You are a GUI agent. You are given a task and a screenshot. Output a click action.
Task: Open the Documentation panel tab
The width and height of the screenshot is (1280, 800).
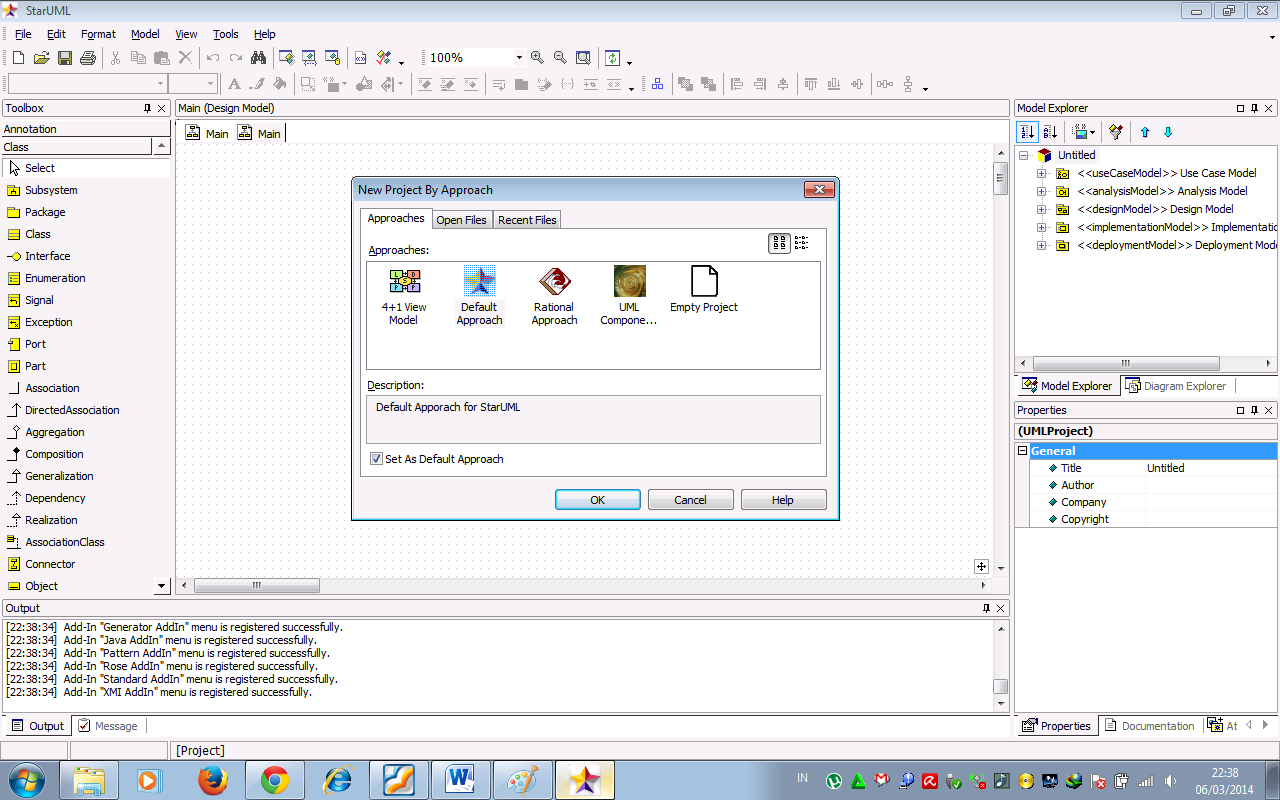[x=1150, y=726]
